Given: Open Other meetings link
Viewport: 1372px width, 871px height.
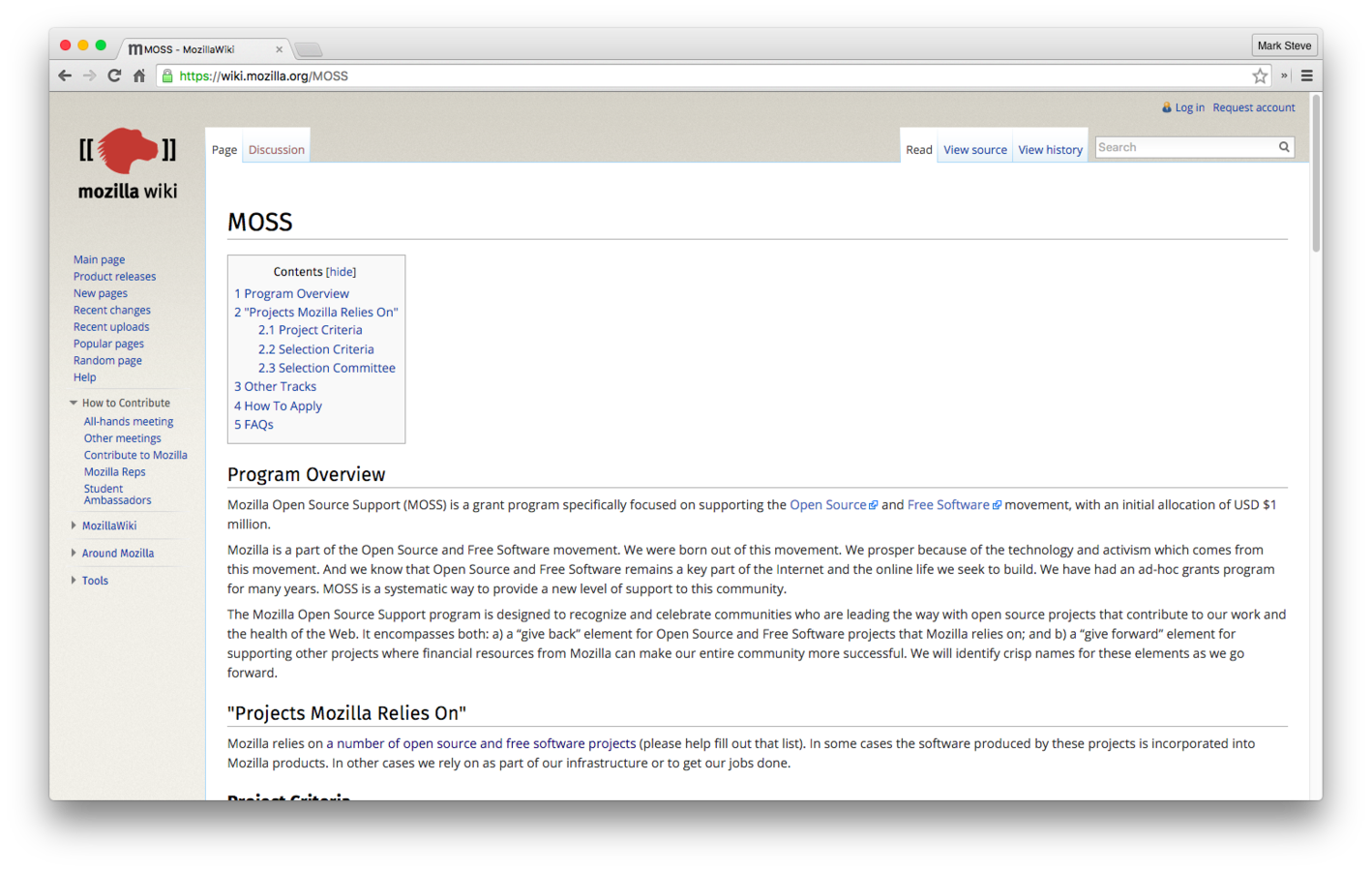Looking at the screenshot, I should point(122,438).
